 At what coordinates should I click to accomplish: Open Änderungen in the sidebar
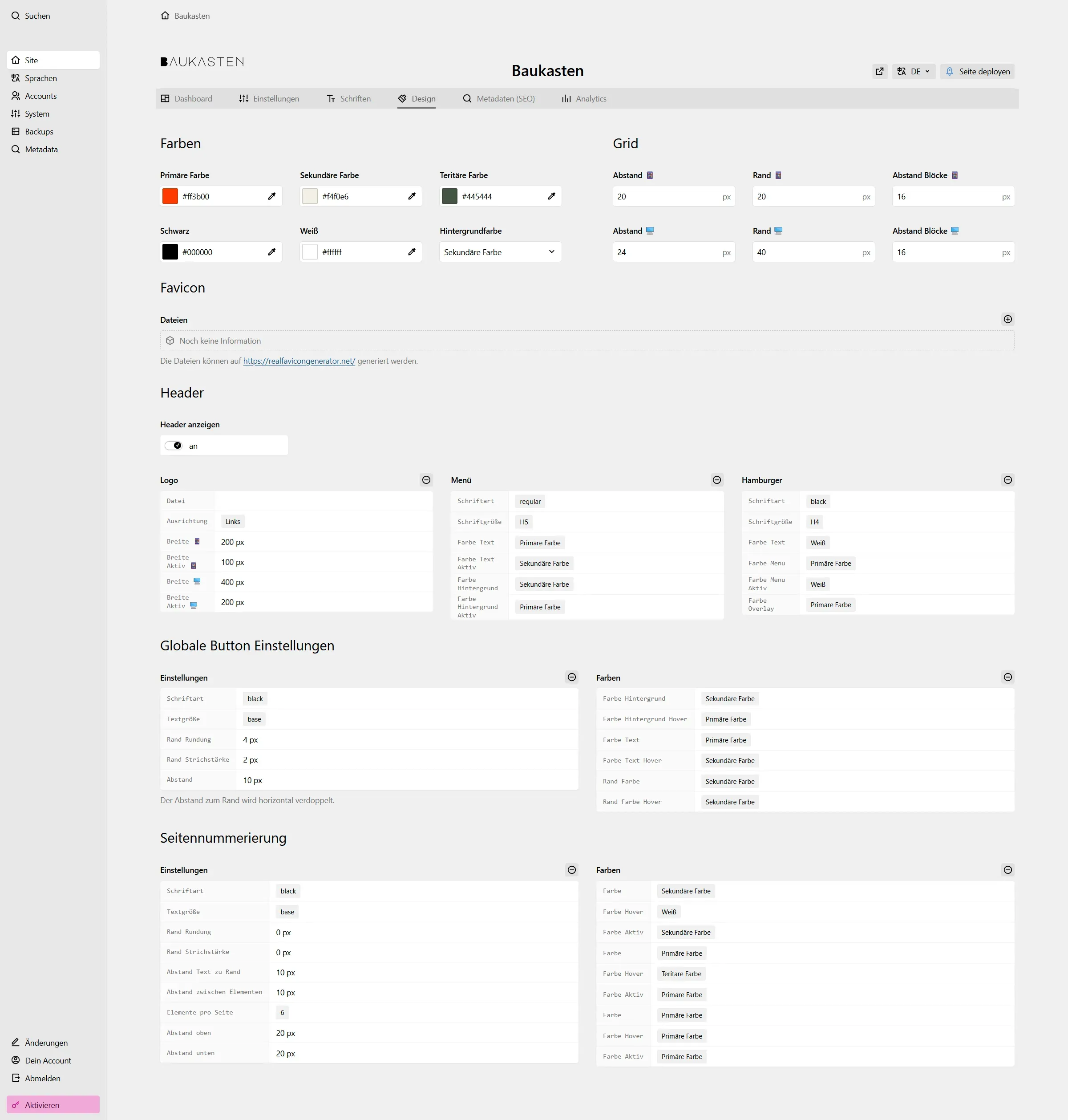click(45, 1043)
